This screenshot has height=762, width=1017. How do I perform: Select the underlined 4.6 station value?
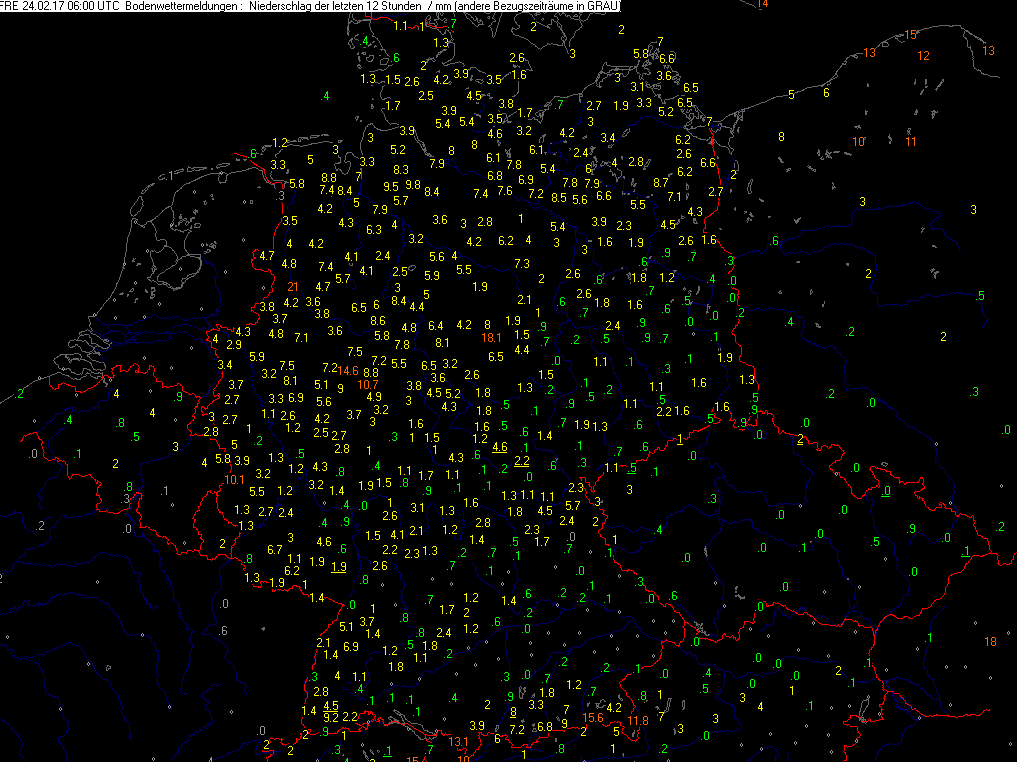(500, 447)
